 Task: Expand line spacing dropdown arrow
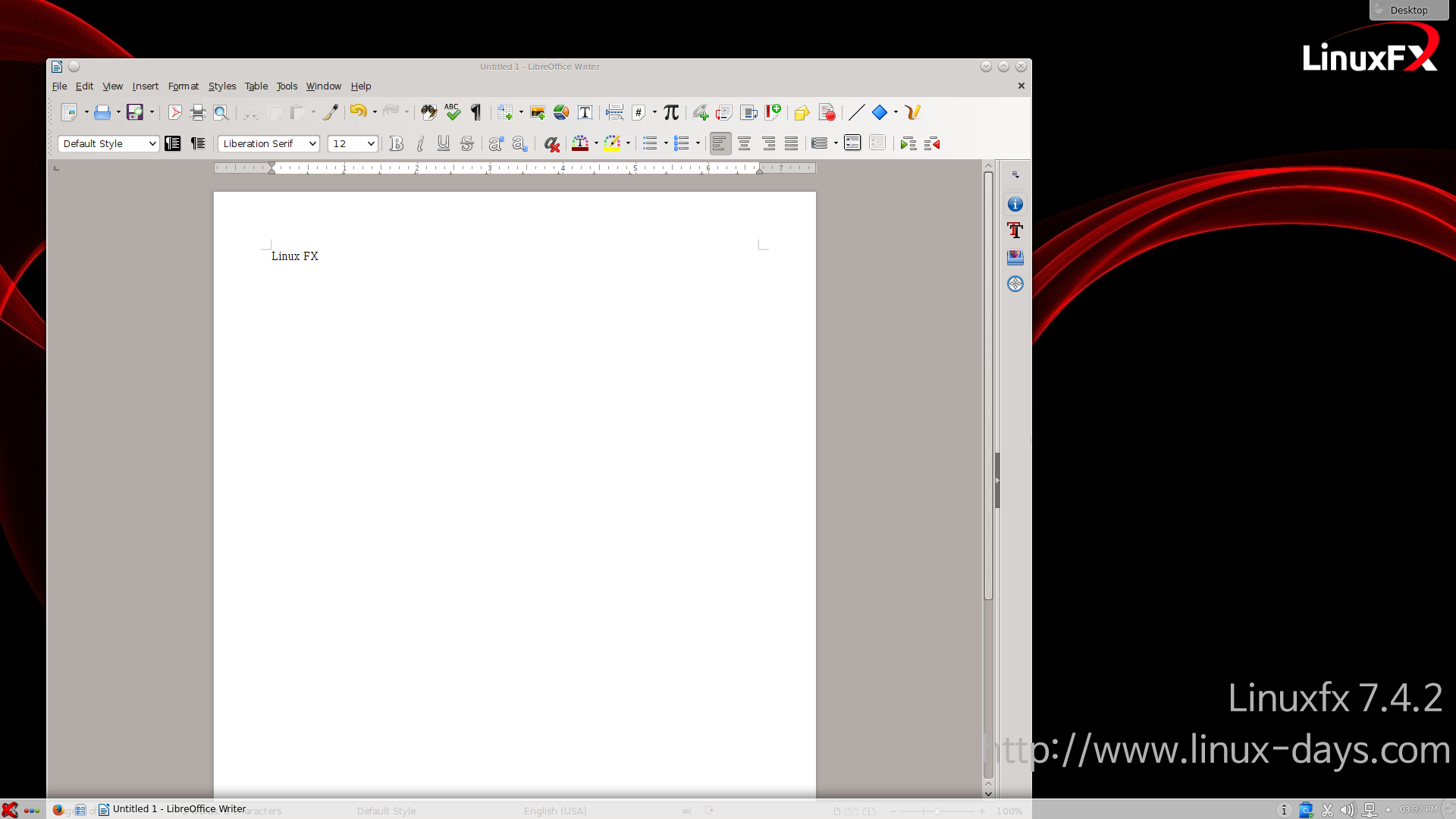[x=836, y=143]
